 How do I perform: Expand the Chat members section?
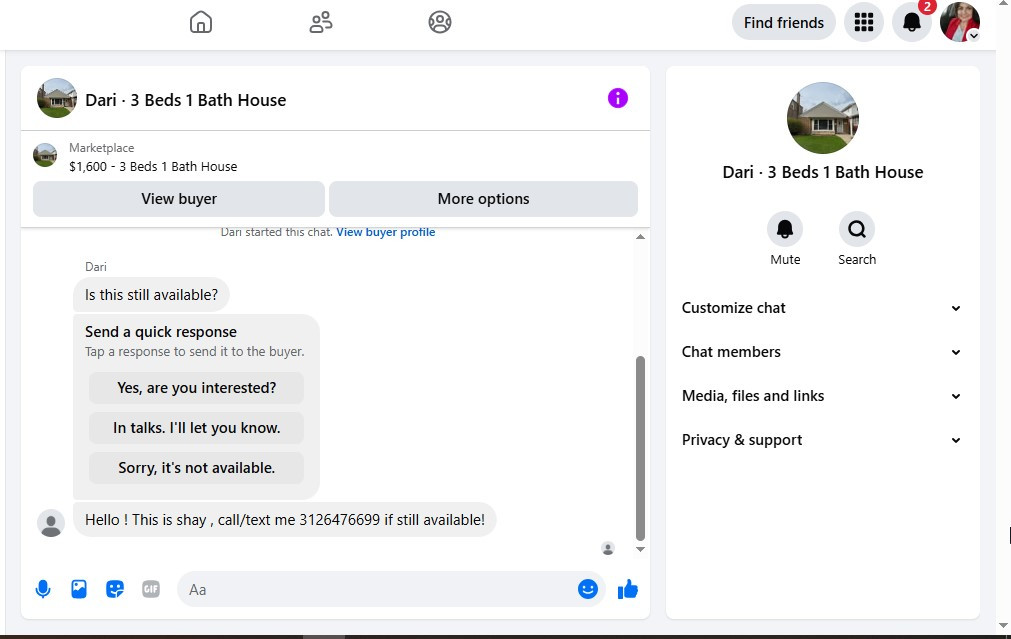pyautogui.click(x=822, y=351)
